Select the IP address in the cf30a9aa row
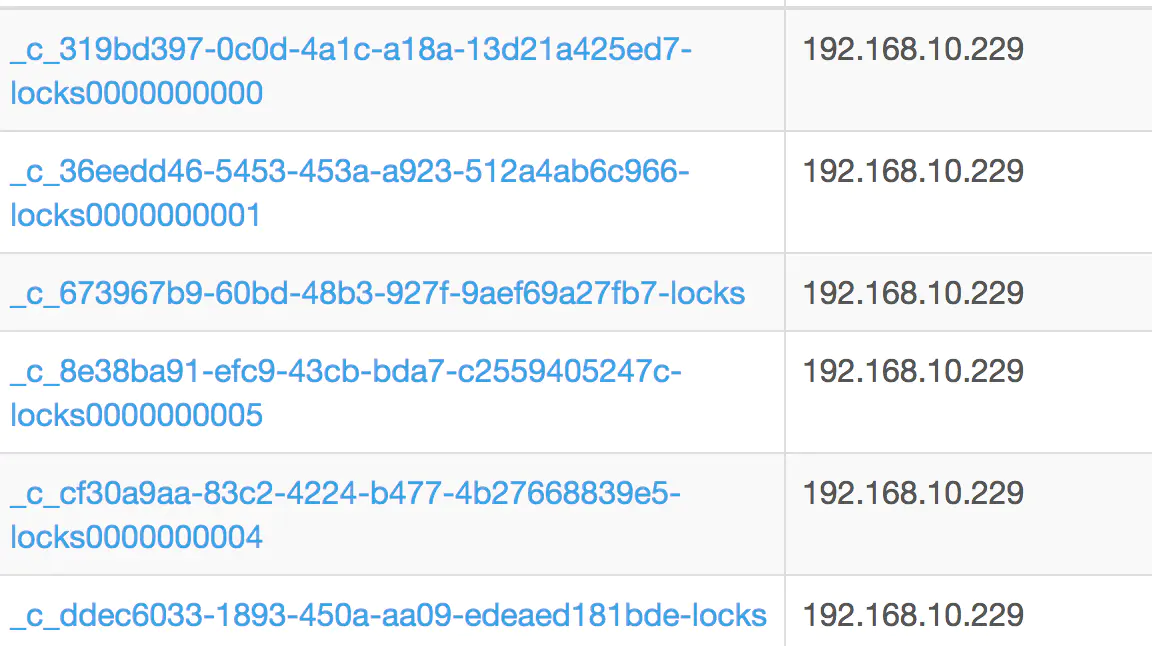 (913, 493)
